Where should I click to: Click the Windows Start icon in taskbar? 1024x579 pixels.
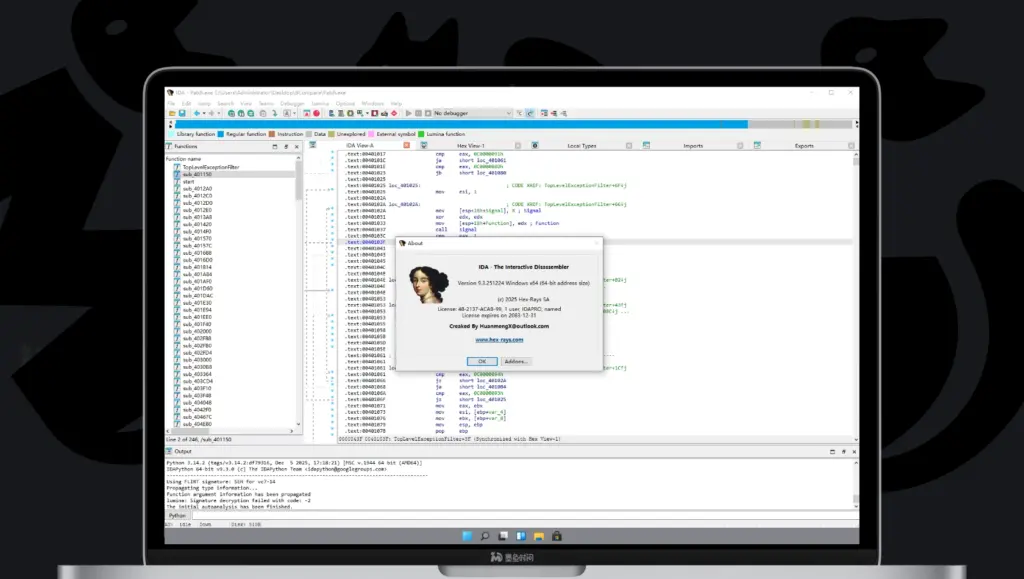[x=469, y=536]
